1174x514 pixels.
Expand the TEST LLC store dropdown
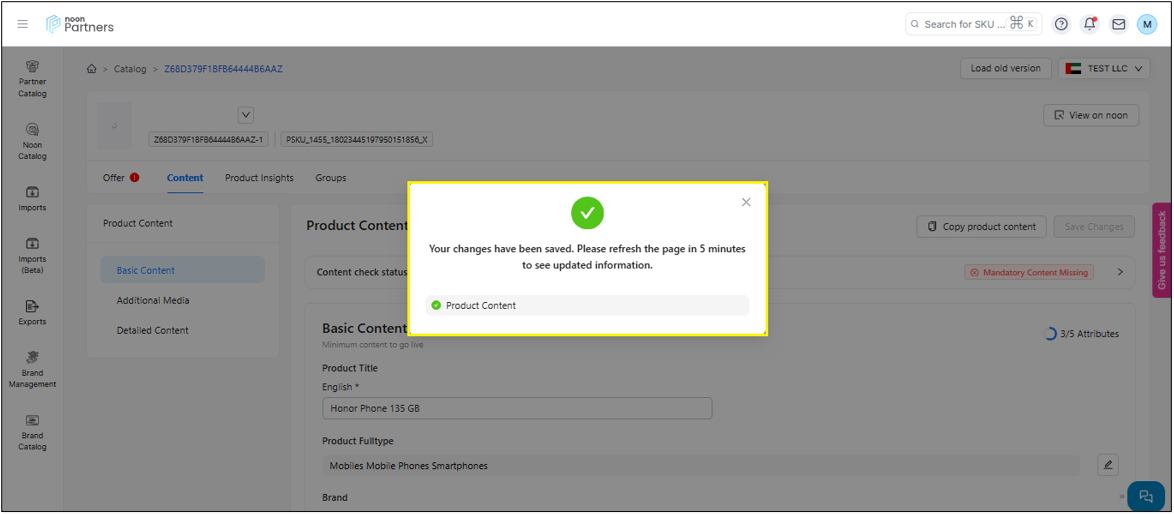[1103, 69]
